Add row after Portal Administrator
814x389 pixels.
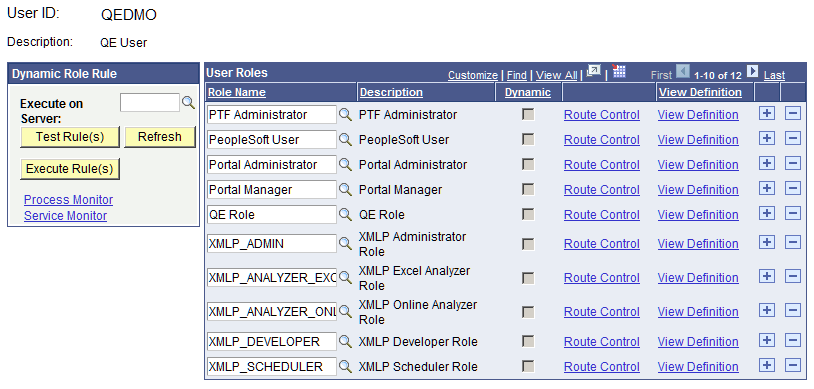(x=767, y=163)
